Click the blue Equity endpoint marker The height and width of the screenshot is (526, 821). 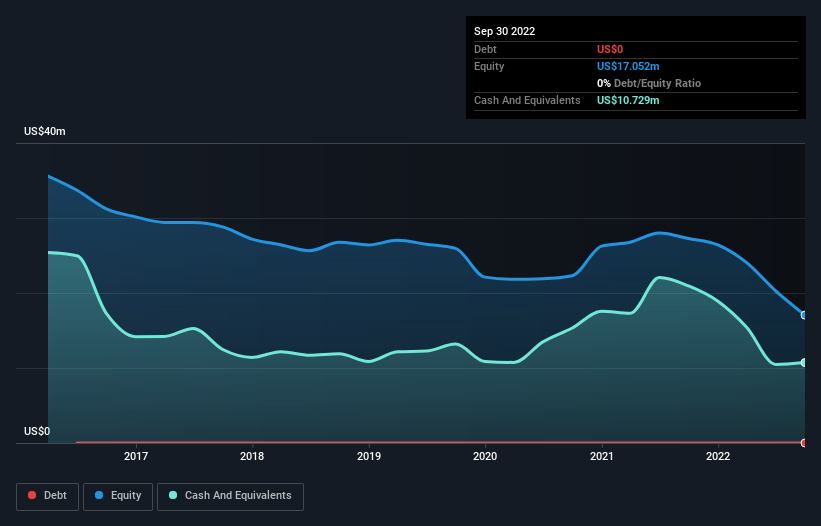coord(804,315)
